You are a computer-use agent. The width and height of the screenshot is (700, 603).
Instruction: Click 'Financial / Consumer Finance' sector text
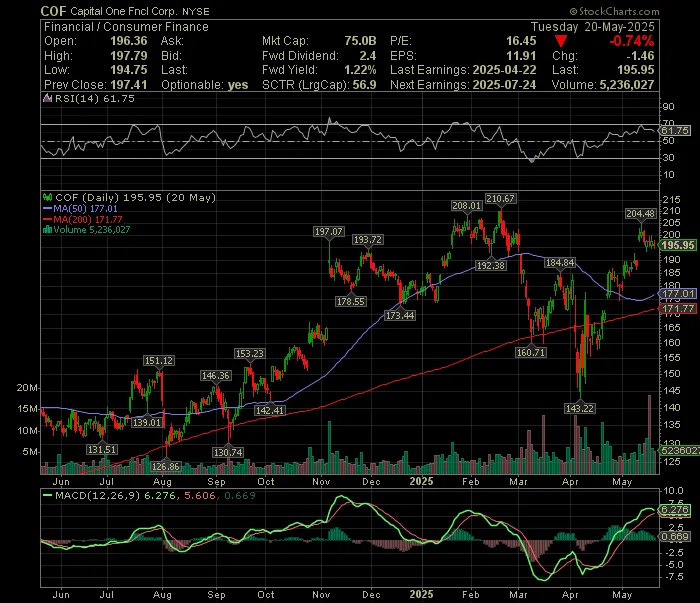[126, 27]
